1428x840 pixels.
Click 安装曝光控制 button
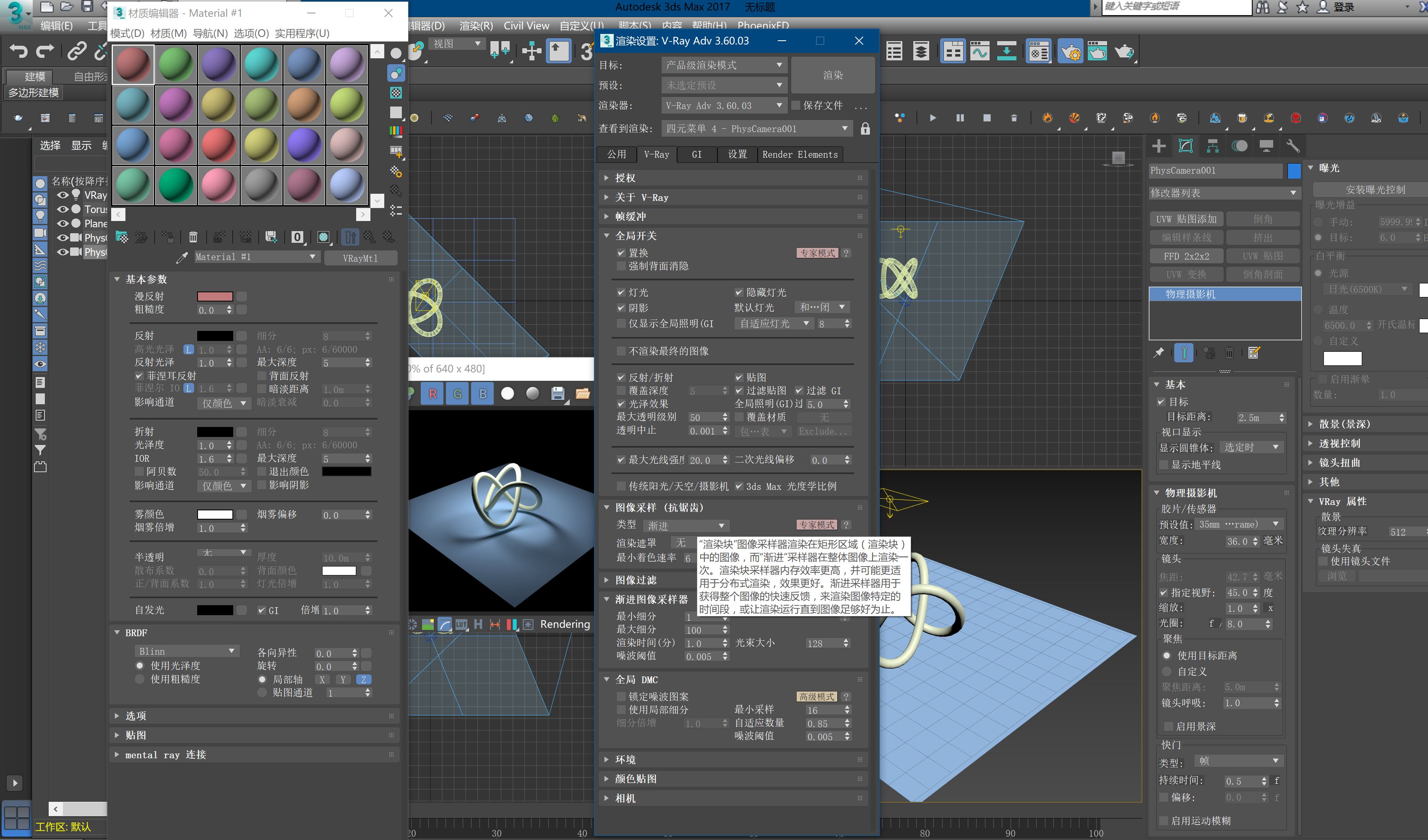(1375, 190)
